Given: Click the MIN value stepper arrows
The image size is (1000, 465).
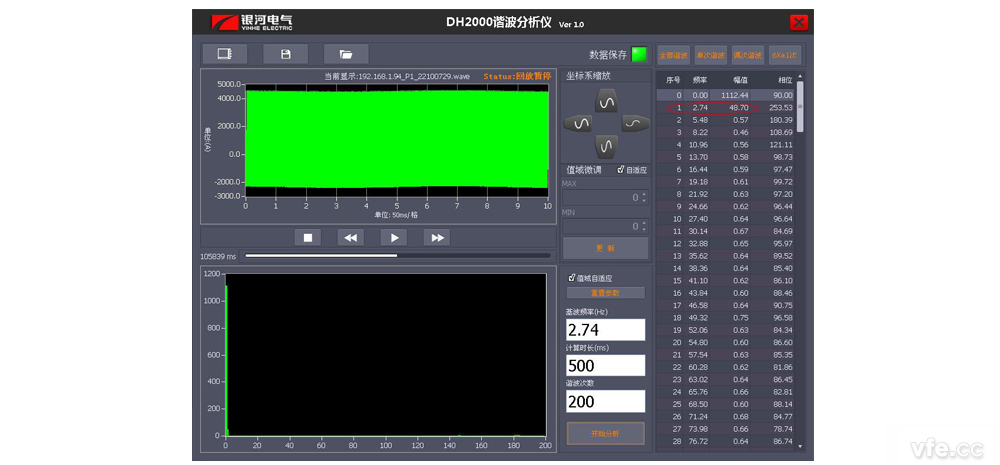Looking at the screenshot, I should click(x=643, y=227).
